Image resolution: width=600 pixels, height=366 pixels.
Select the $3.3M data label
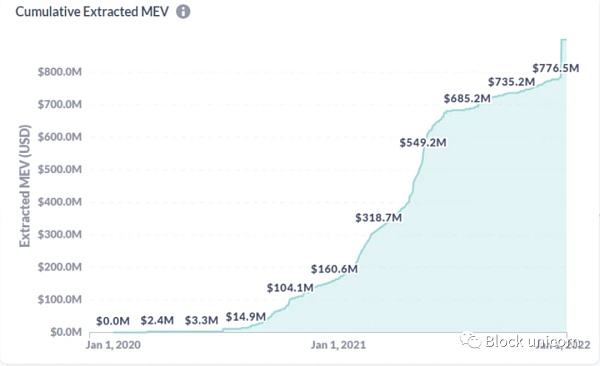pyautogui.click(x=201, y=320)
